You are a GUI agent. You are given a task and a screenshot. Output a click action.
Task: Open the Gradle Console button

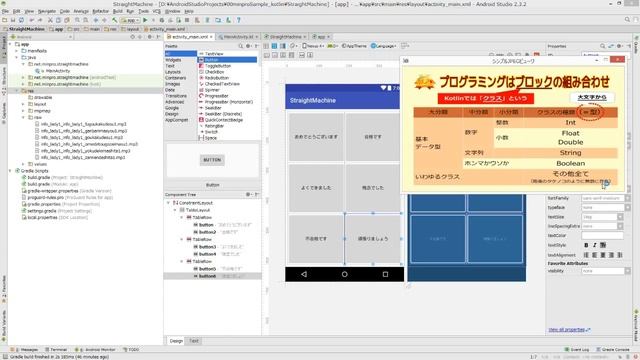coord(613,349)
